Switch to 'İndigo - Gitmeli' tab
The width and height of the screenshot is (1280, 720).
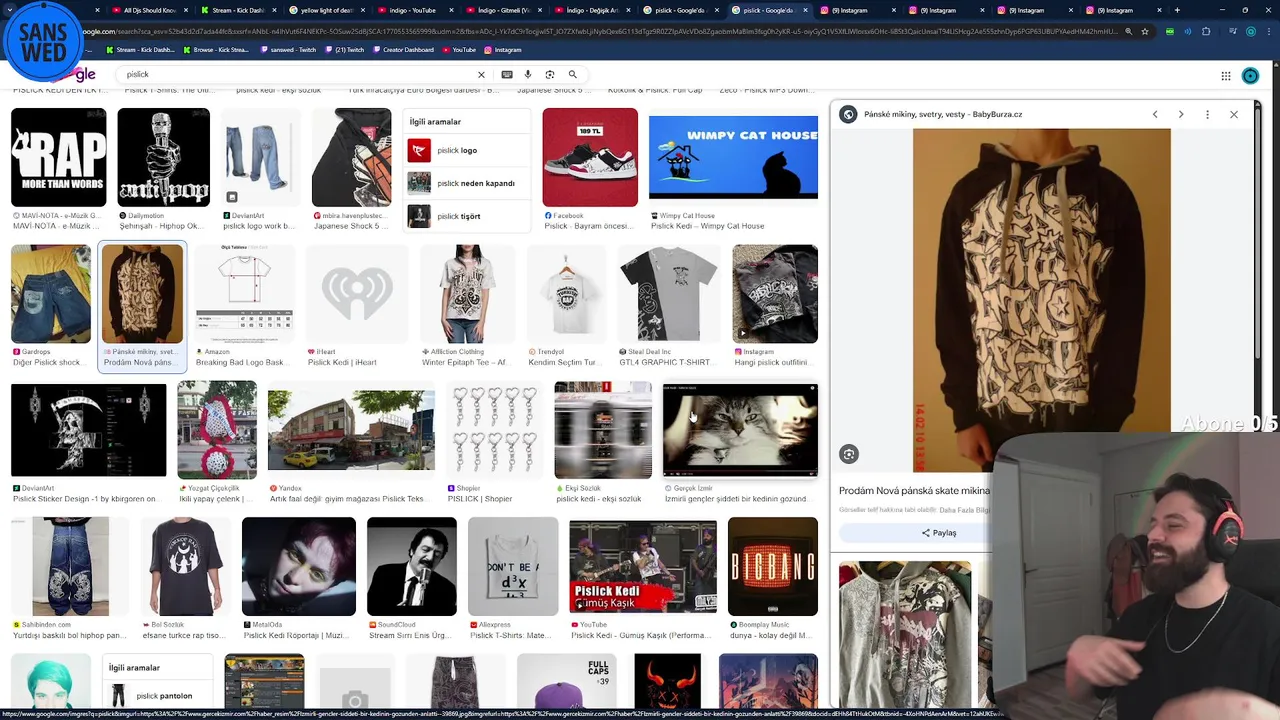coord(503,10)
